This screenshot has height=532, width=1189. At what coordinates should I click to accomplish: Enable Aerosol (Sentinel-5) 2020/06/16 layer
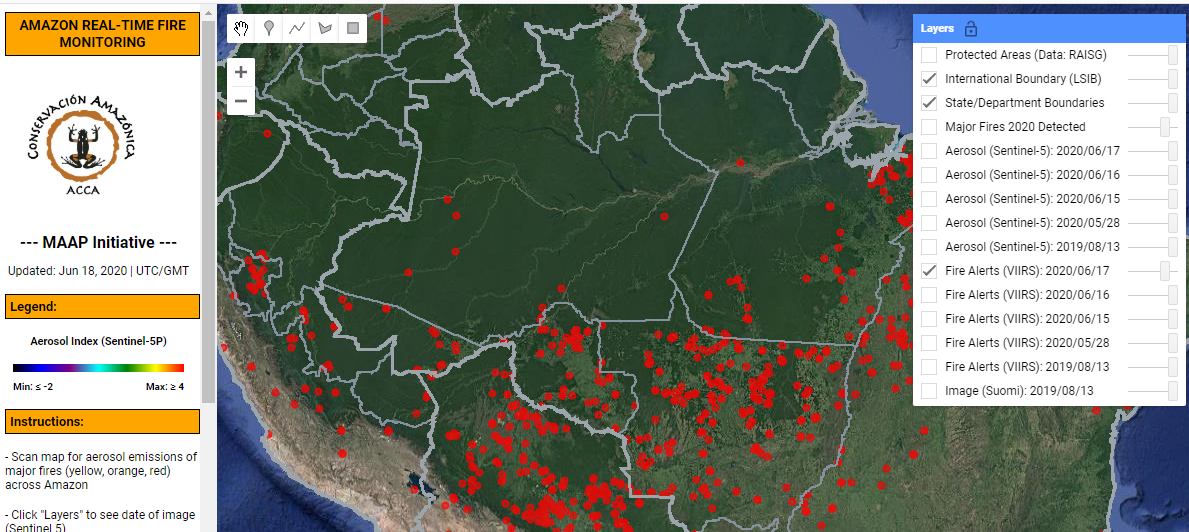929,175
